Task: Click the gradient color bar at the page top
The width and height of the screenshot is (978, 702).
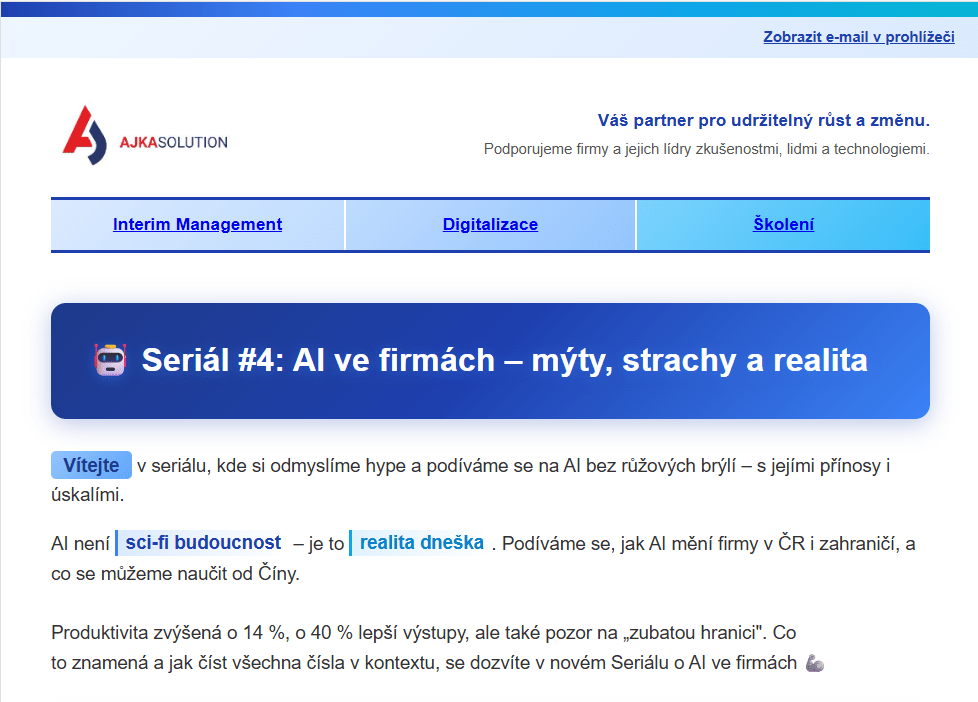Action: pos(489,8)
